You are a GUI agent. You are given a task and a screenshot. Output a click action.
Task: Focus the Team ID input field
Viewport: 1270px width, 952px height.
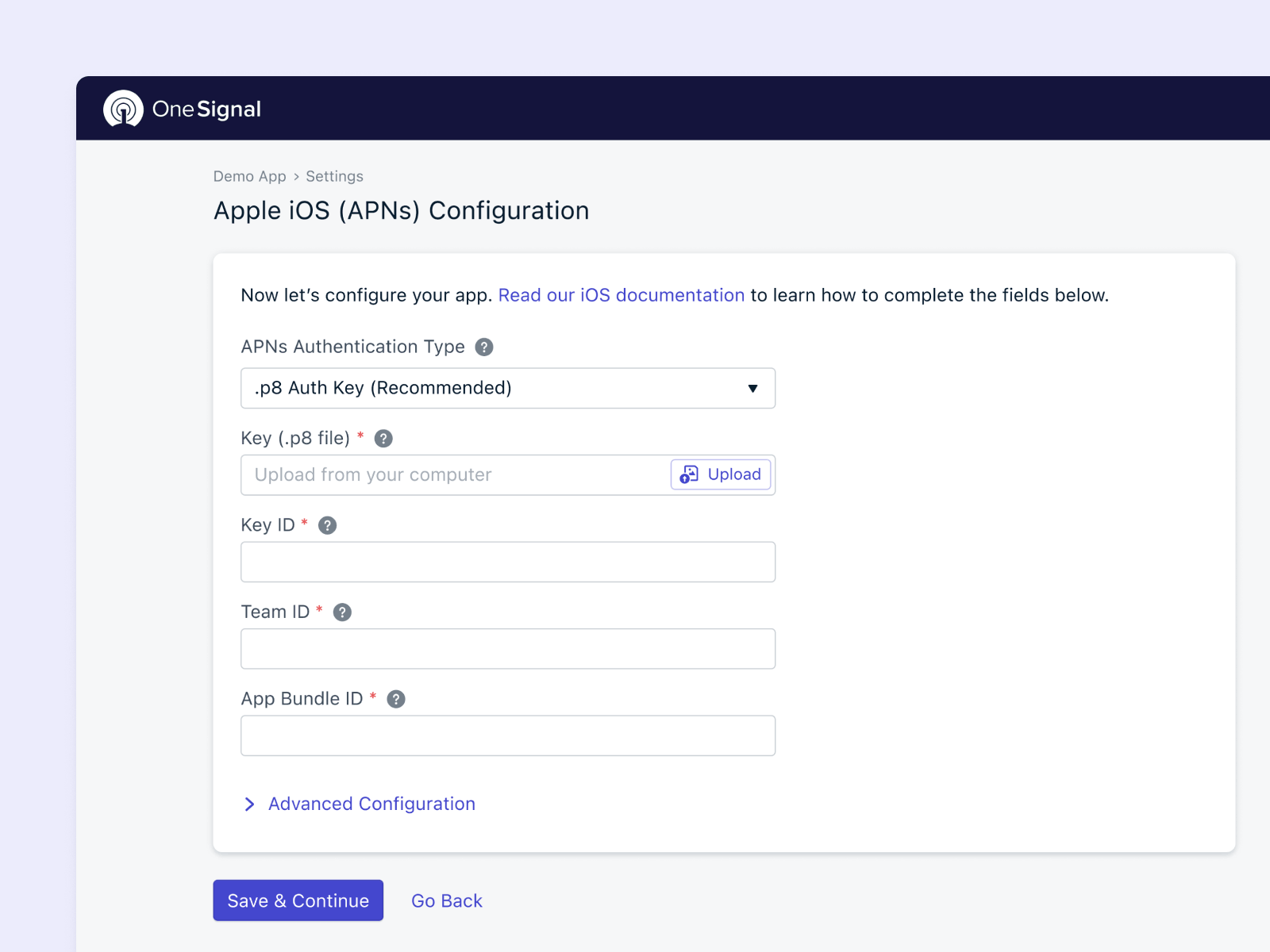click(508, 648)
